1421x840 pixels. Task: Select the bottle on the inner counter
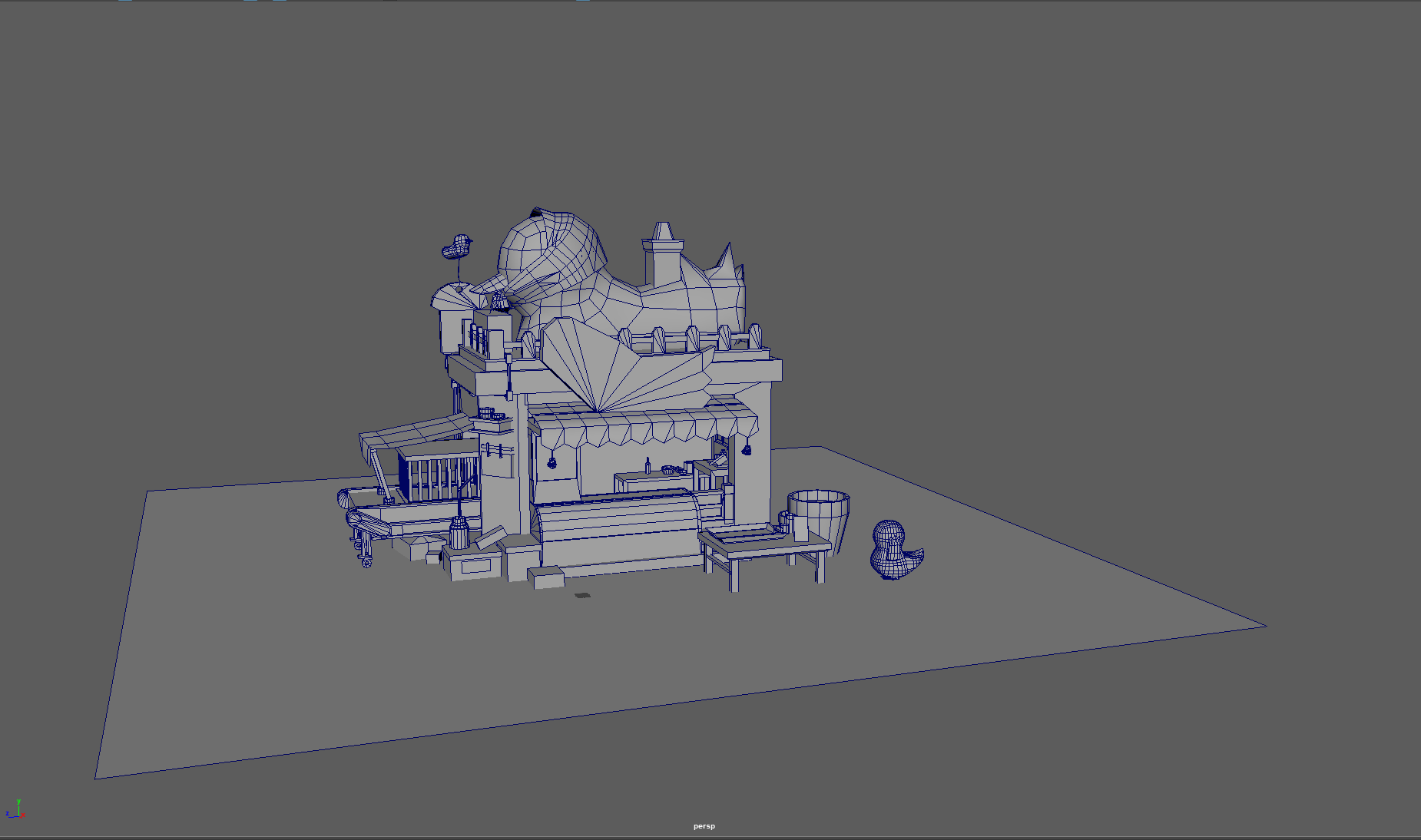pos(648,465)
